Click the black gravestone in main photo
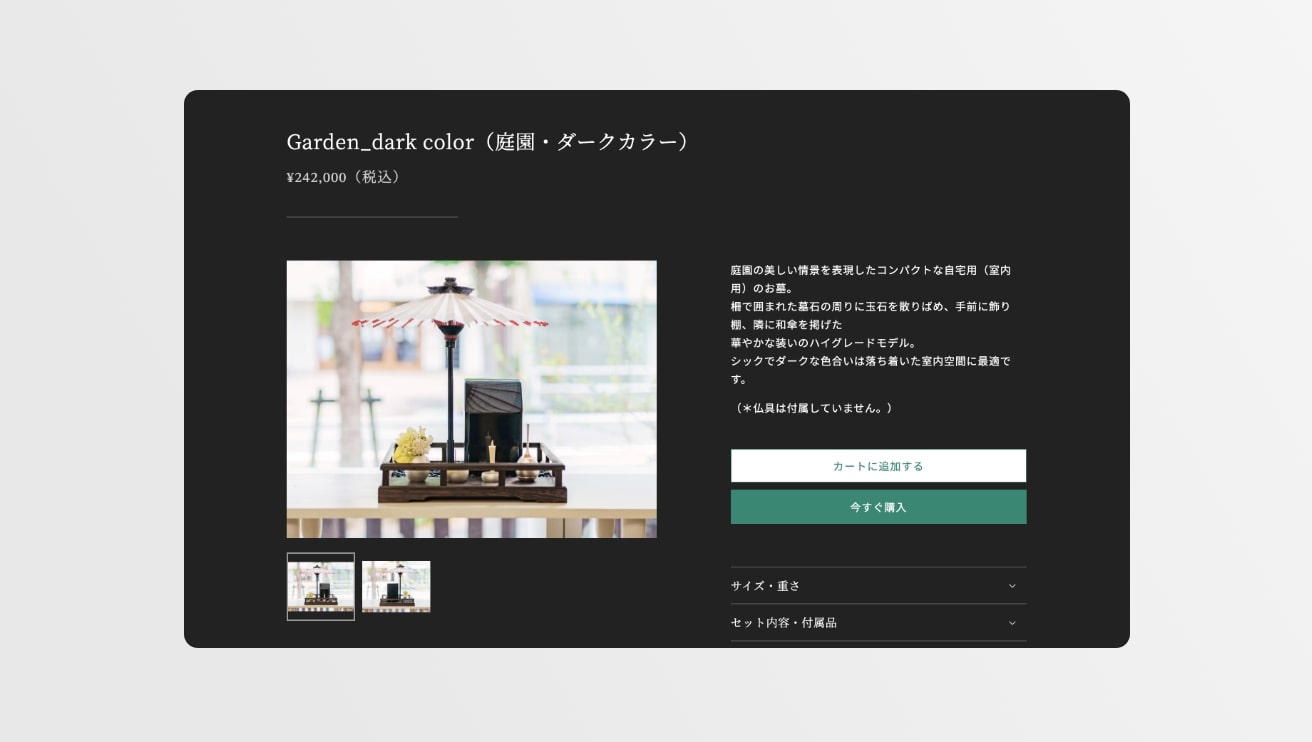This screenshot has width=1312, height=742. click(493, 420)
